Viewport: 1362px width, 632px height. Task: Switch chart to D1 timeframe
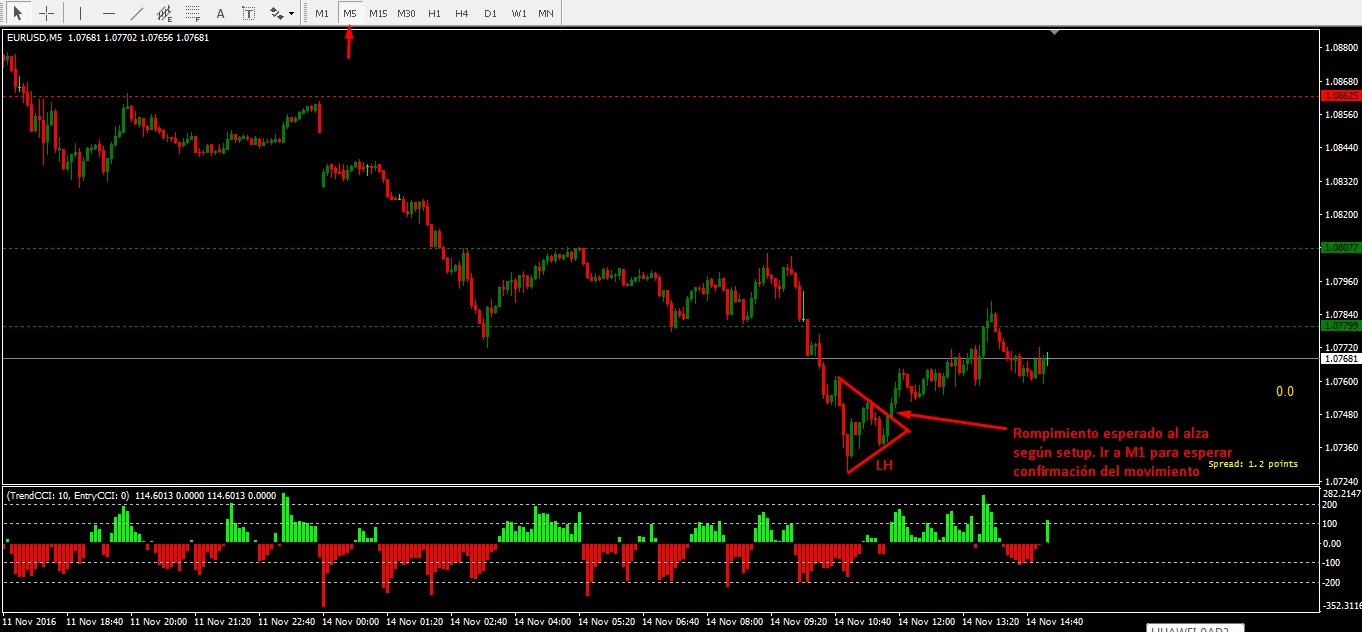click(x=489, y=13)
